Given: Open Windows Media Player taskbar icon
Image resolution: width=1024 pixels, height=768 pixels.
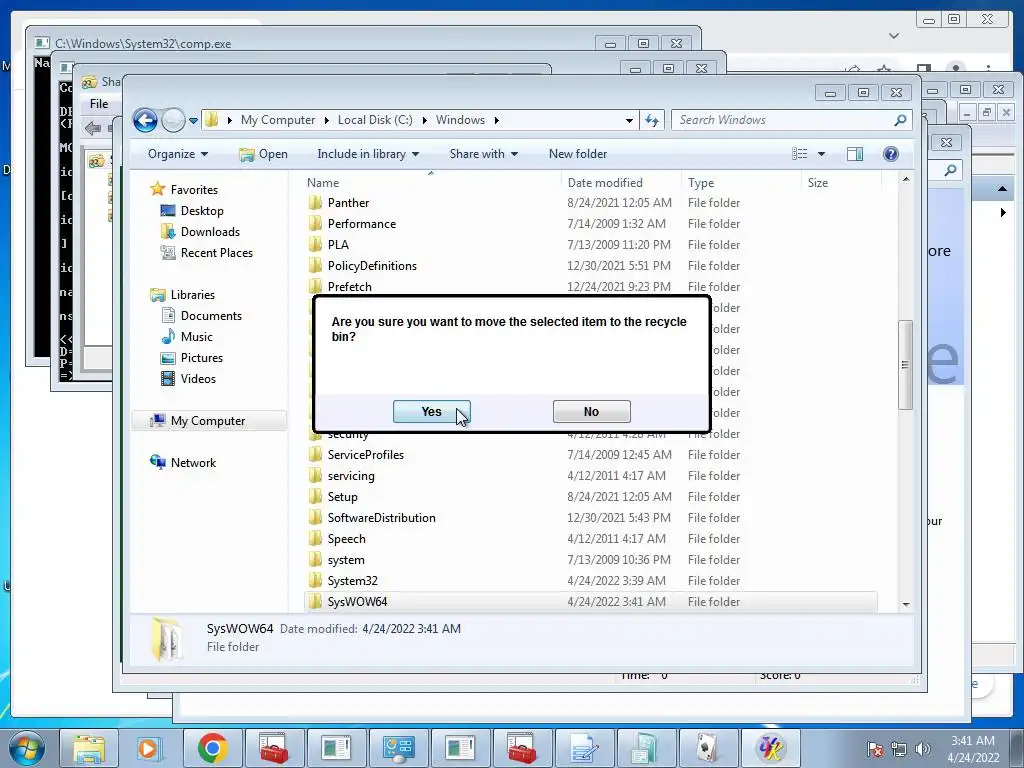Looking at the screenshot, I should (x=148, y=748).
